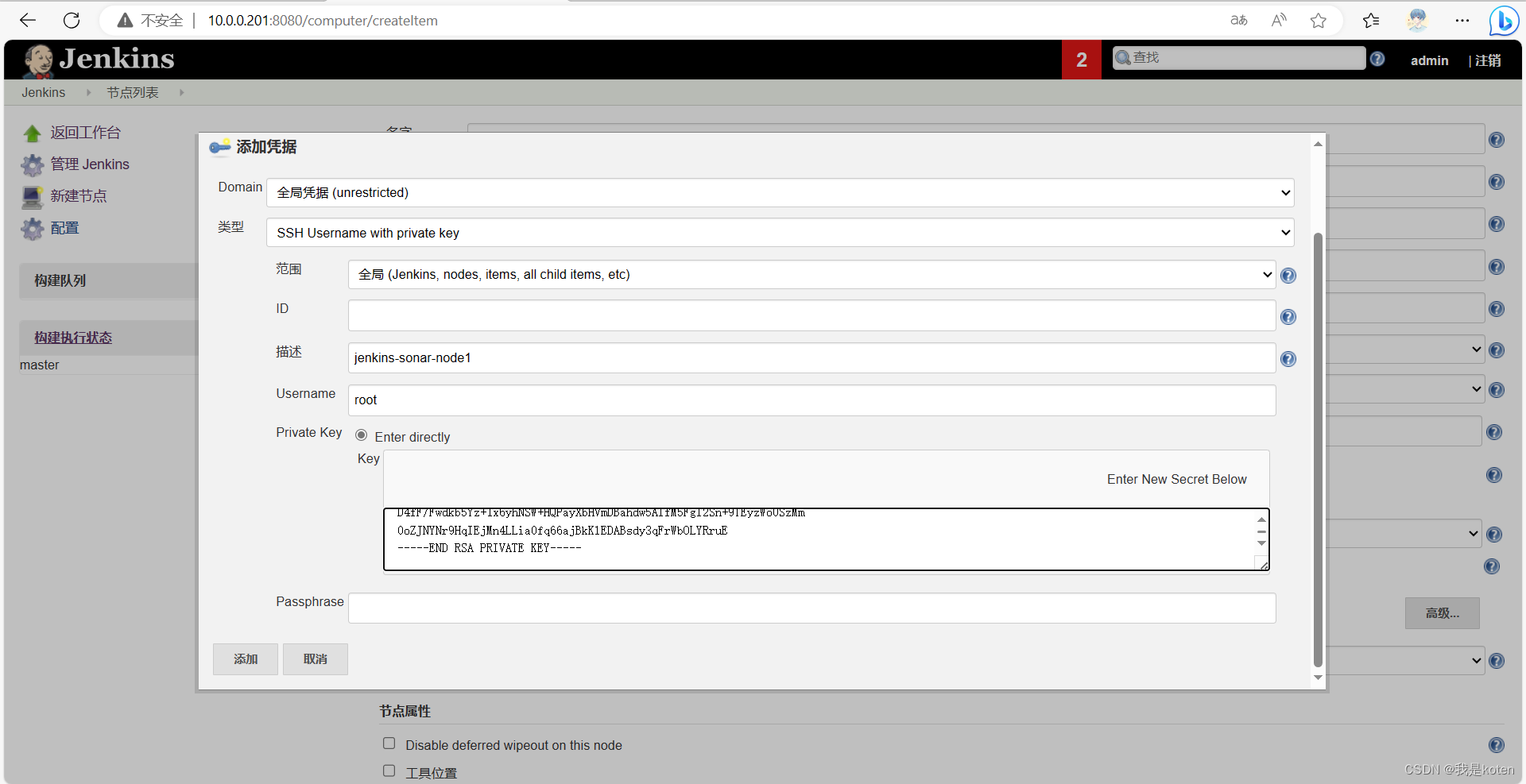Image resolution: width=1526 pixels, height=784 pixels.
Task: Open the browser profile avatar
Action: pyautogui.click(x=1417, y=21)
